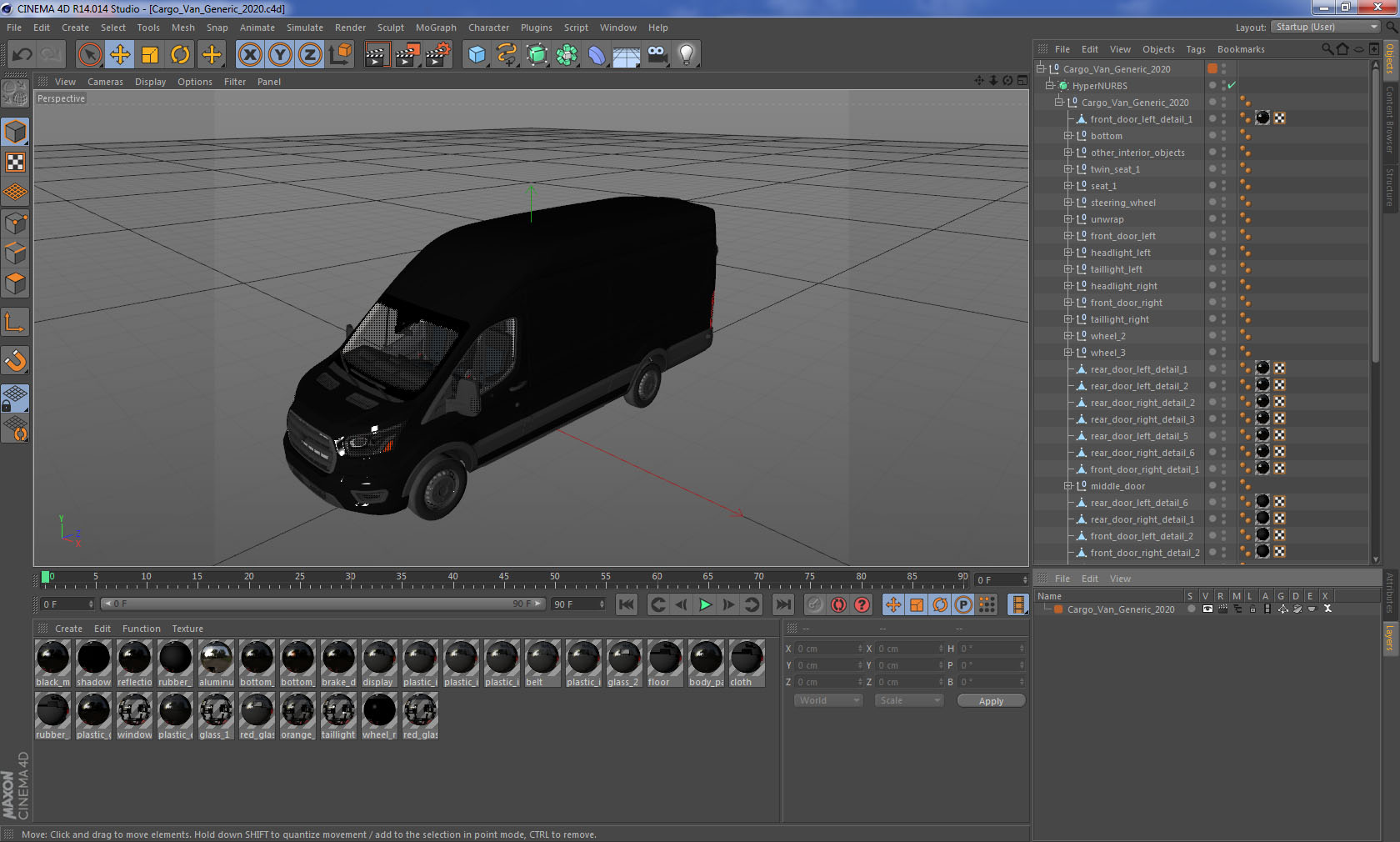This screenshot has width=1400, height=842.
Task: Expand the middle_door group
Action: point(1068,485)
